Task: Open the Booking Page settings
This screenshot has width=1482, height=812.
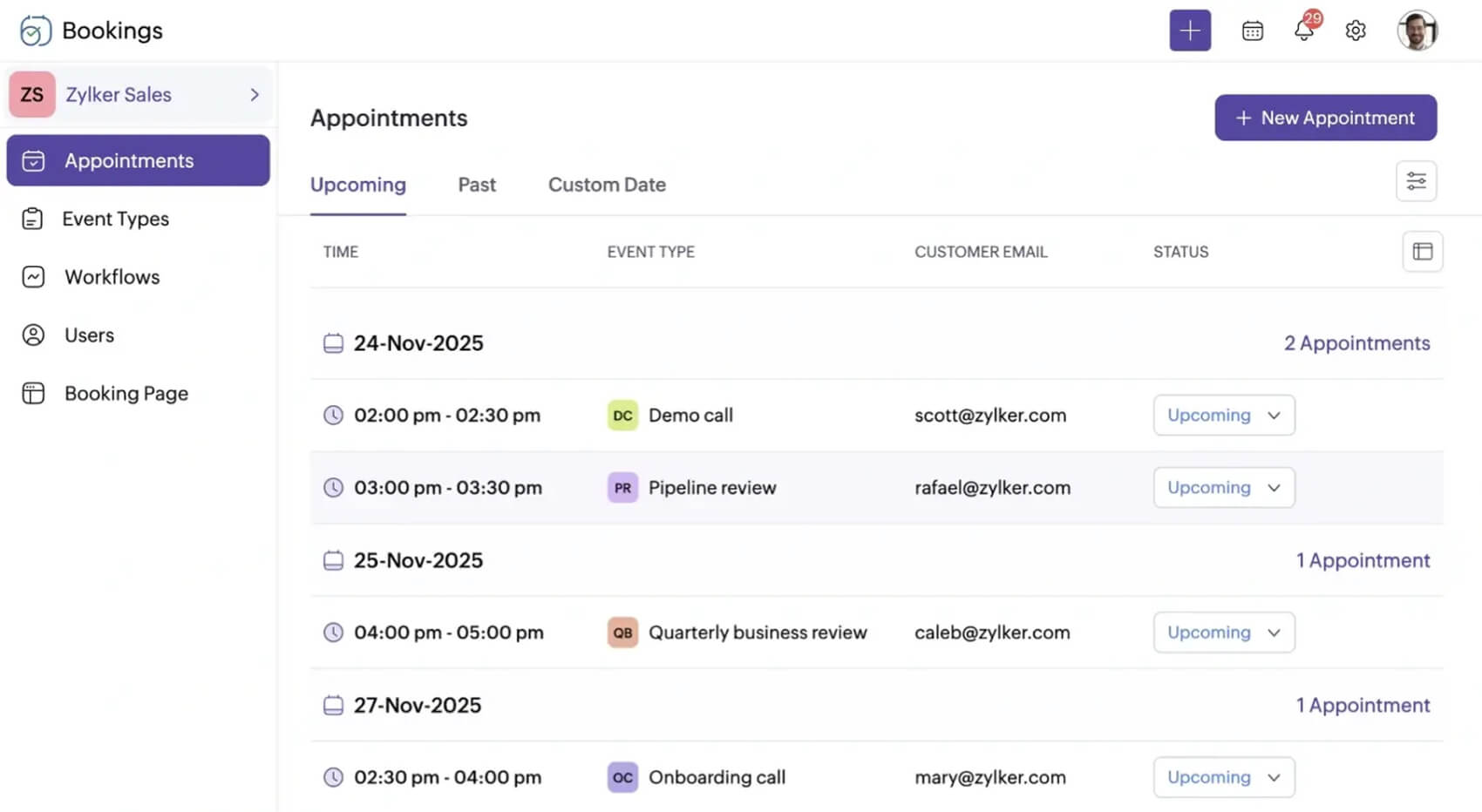Action: click(x=126, y=393)
